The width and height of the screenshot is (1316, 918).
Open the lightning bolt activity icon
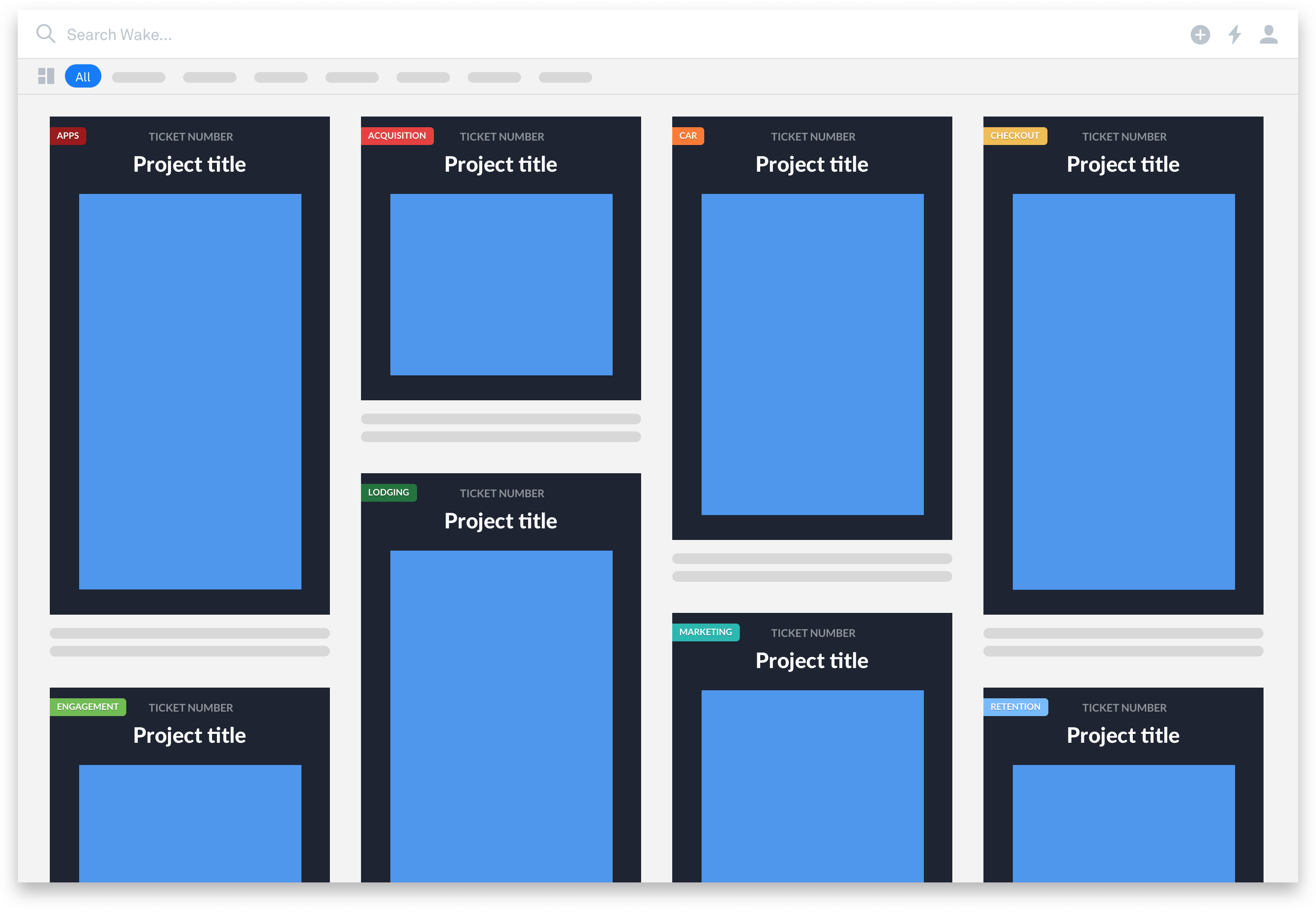[x=1235, y=34]
